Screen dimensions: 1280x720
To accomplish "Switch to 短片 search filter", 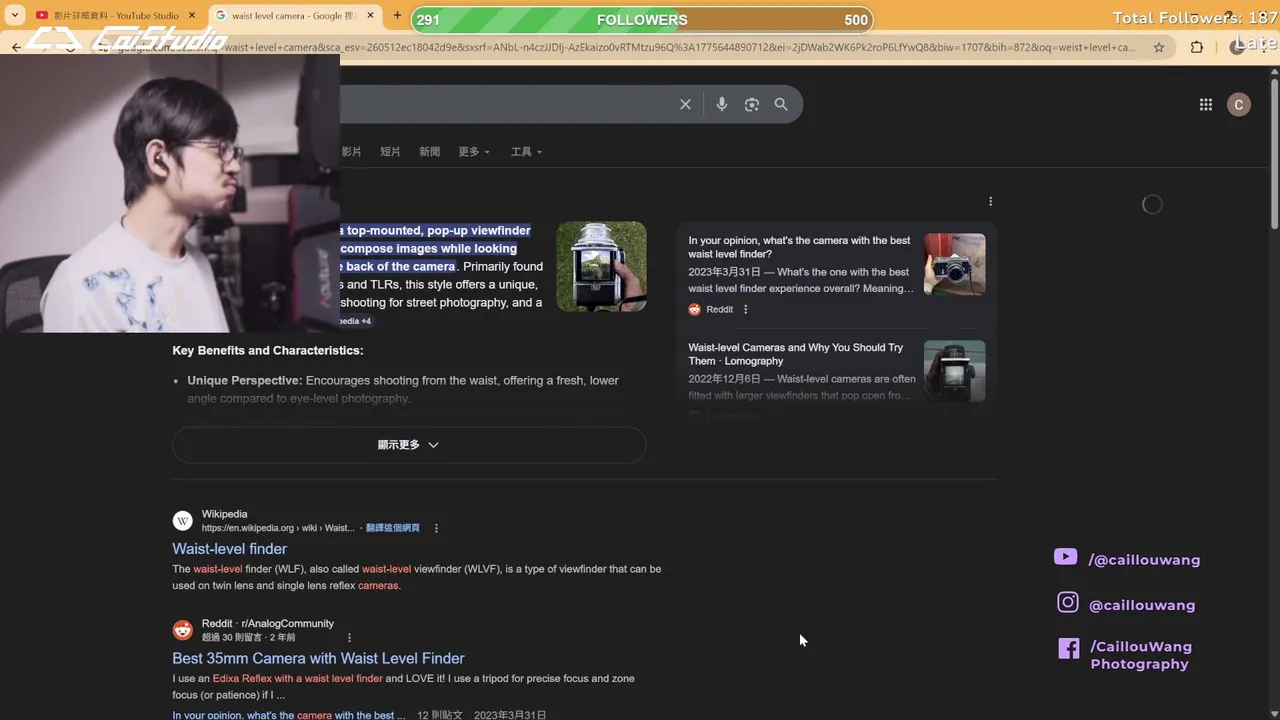I will pos(390,152).
